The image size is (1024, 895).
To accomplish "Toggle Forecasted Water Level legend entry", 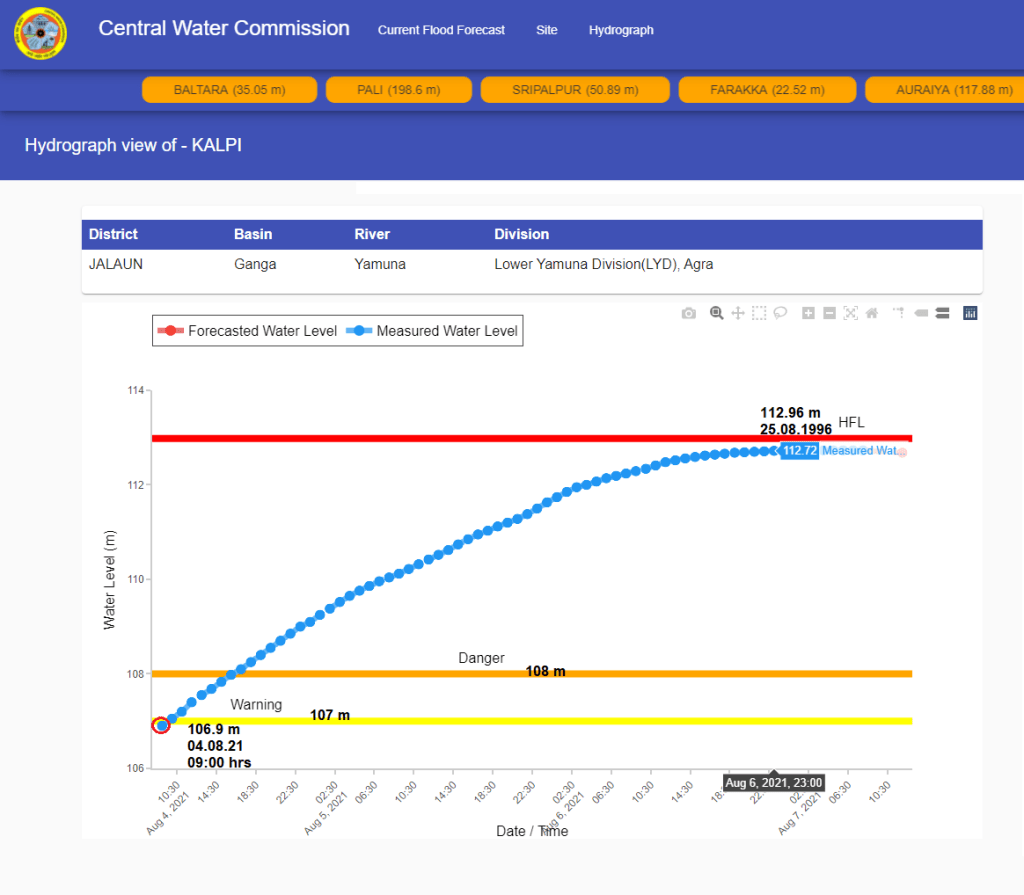I will pyautogui.click(x=248, y=331).
